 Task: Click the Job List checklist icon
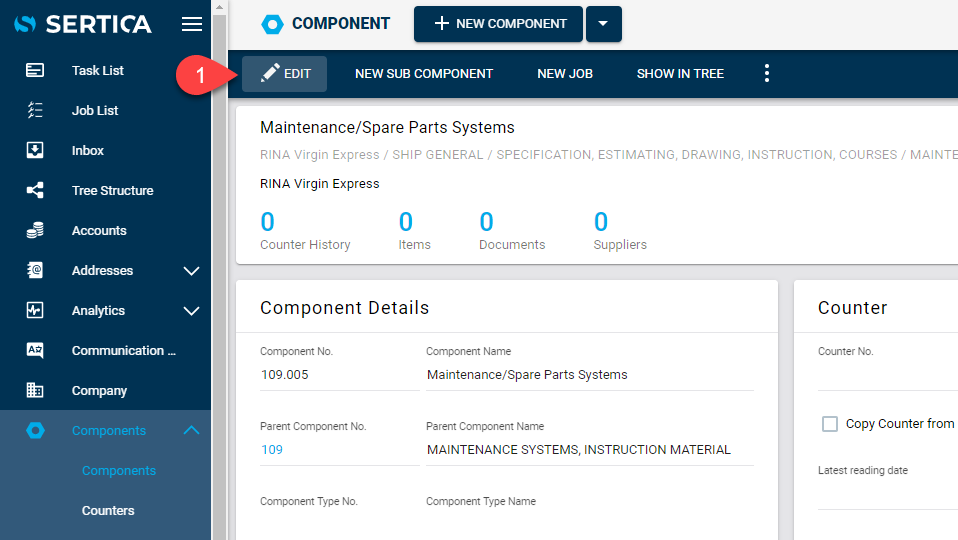coord(35,110)
